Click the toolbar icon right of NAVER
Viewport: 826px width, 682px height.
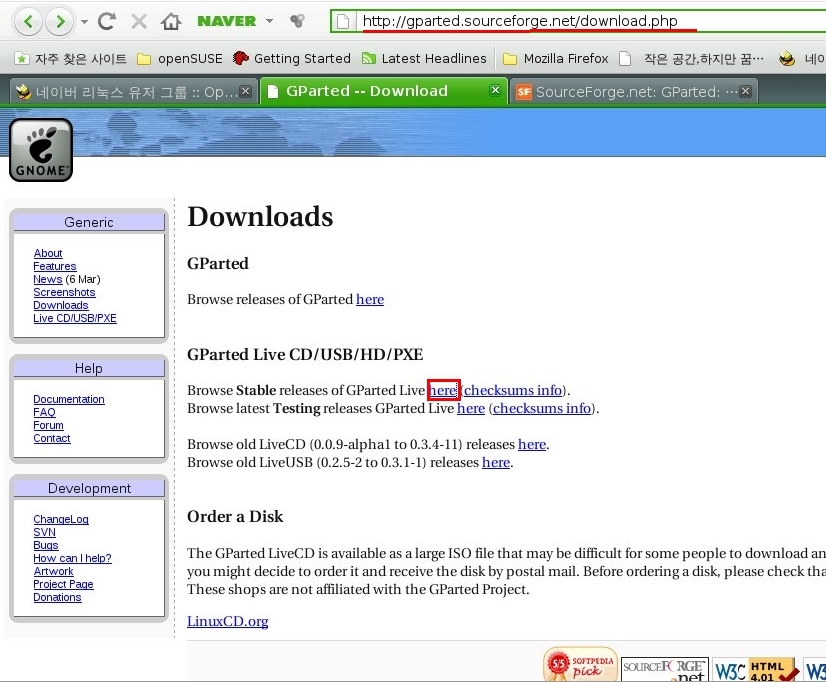tap(298, 21)
